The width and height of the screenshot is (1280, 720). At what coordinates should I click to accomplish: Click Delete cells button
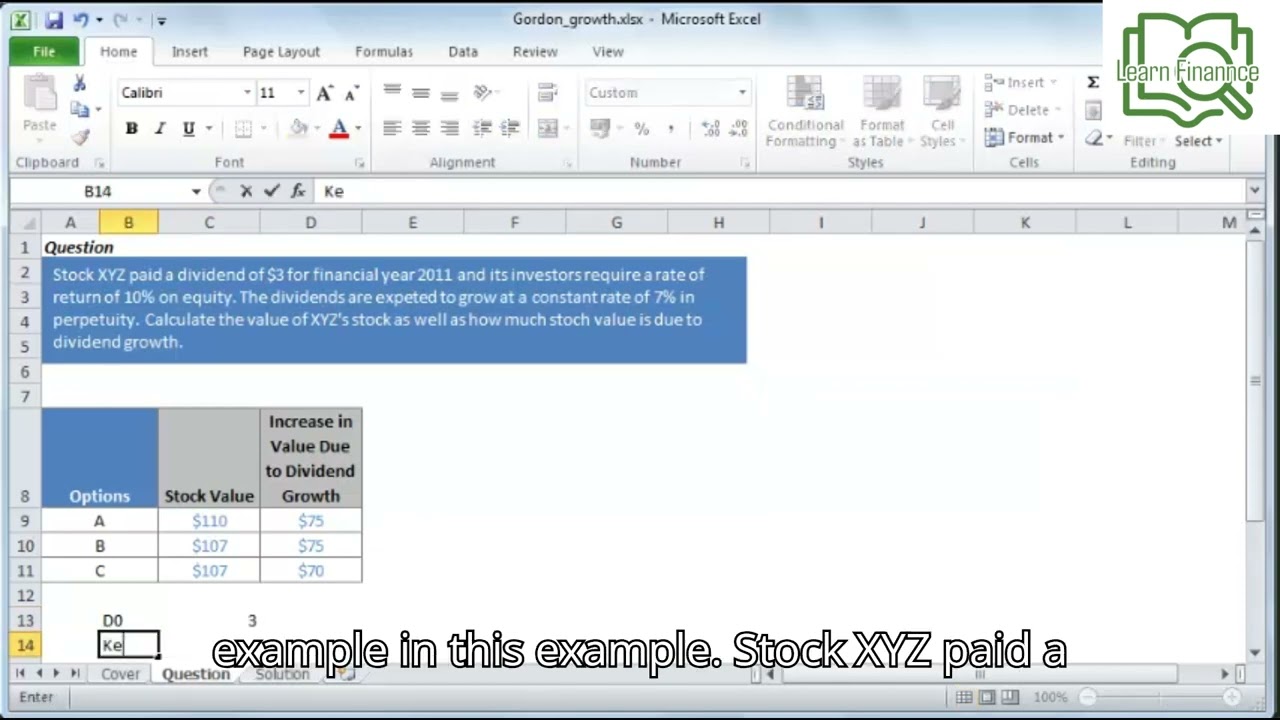1020,110
